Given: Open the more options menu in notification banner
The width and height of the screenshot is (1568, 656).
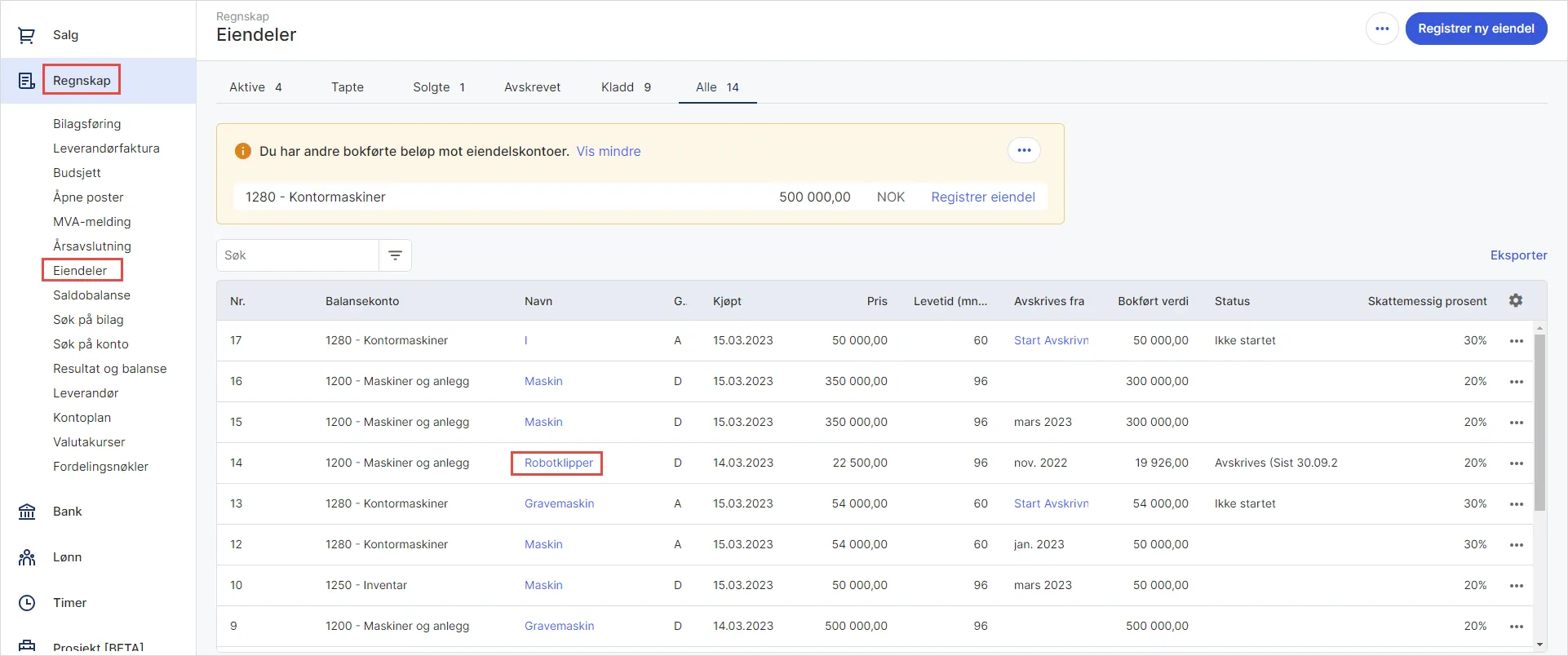Looking at the screenshot, I should click(x=1024, y=150).
